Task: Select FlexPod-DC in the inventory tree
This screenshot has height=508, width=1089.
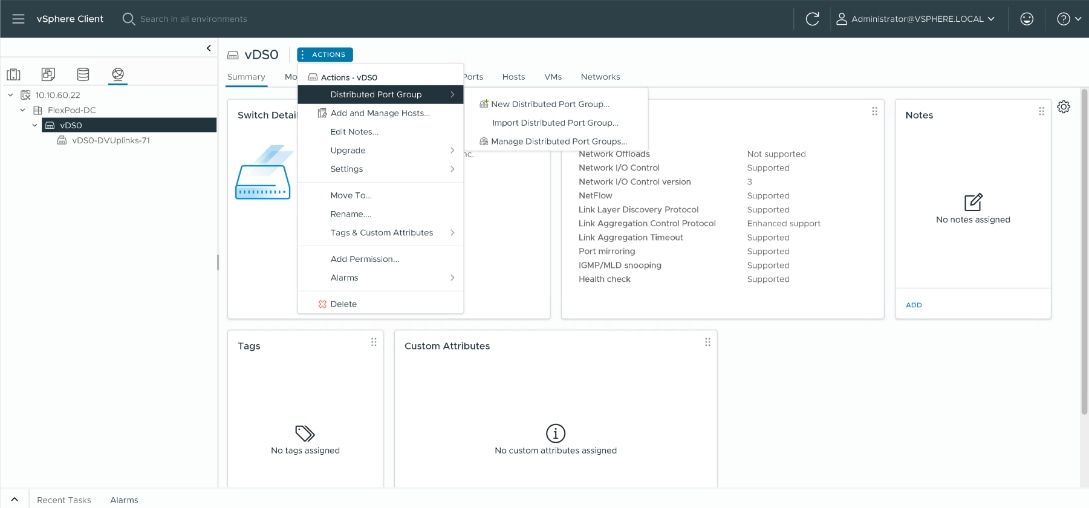Action: point(71,110)
